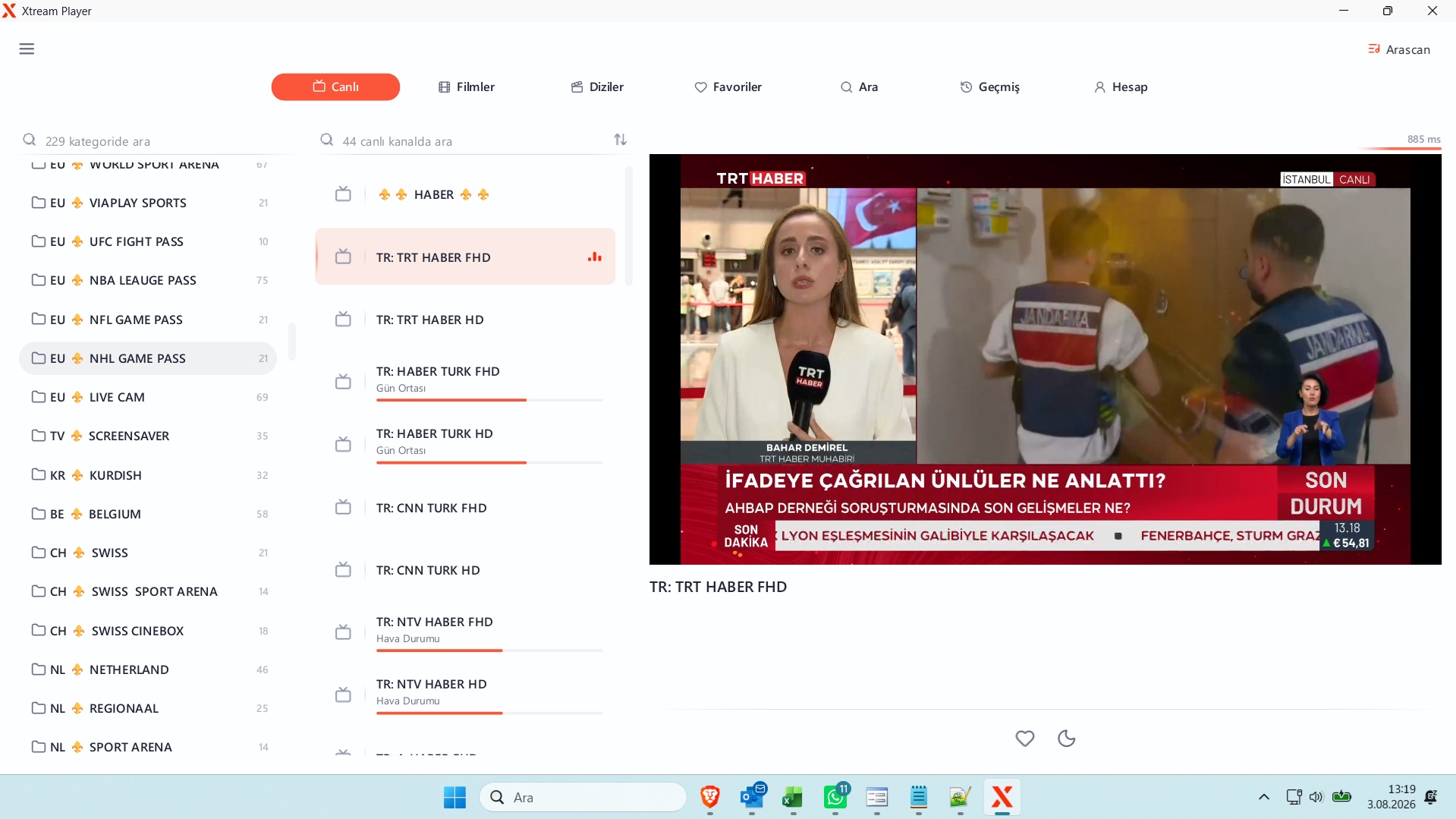Screen dimensions: 1456x819
Task: Open Excel from the taskbar
Action: (793, 797)
